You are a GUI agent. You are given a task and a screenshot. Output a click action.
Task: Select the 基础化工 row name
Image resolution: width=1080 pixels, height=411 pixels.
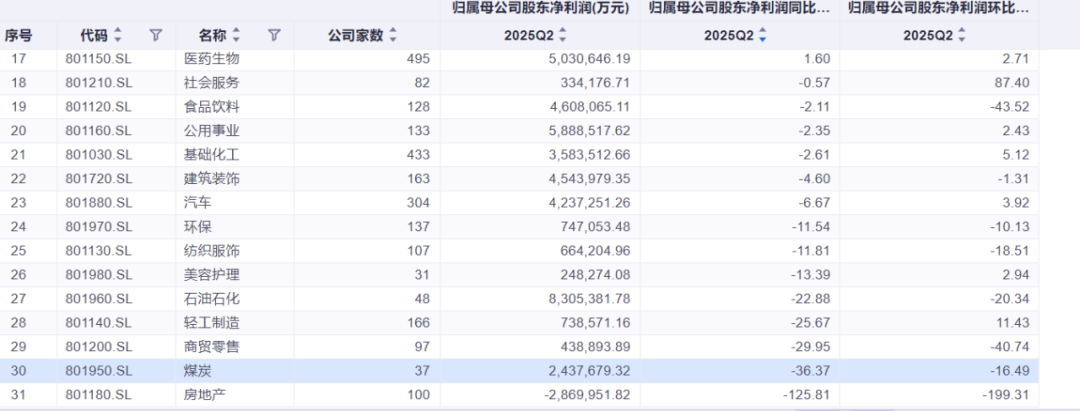[212, 155]
